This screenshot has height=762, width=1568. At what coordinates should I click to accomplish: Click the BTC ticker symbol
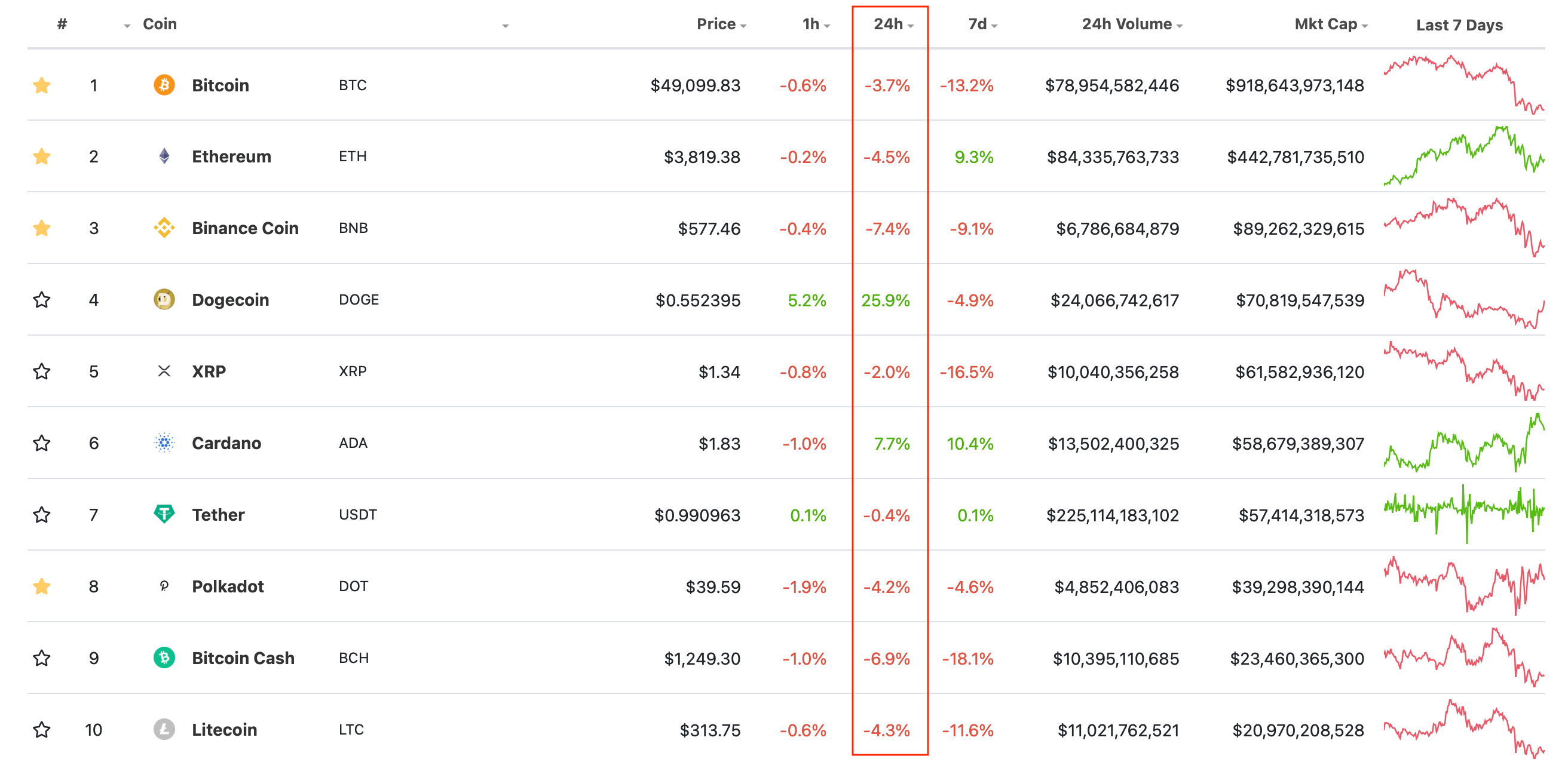tap(353, 85)
